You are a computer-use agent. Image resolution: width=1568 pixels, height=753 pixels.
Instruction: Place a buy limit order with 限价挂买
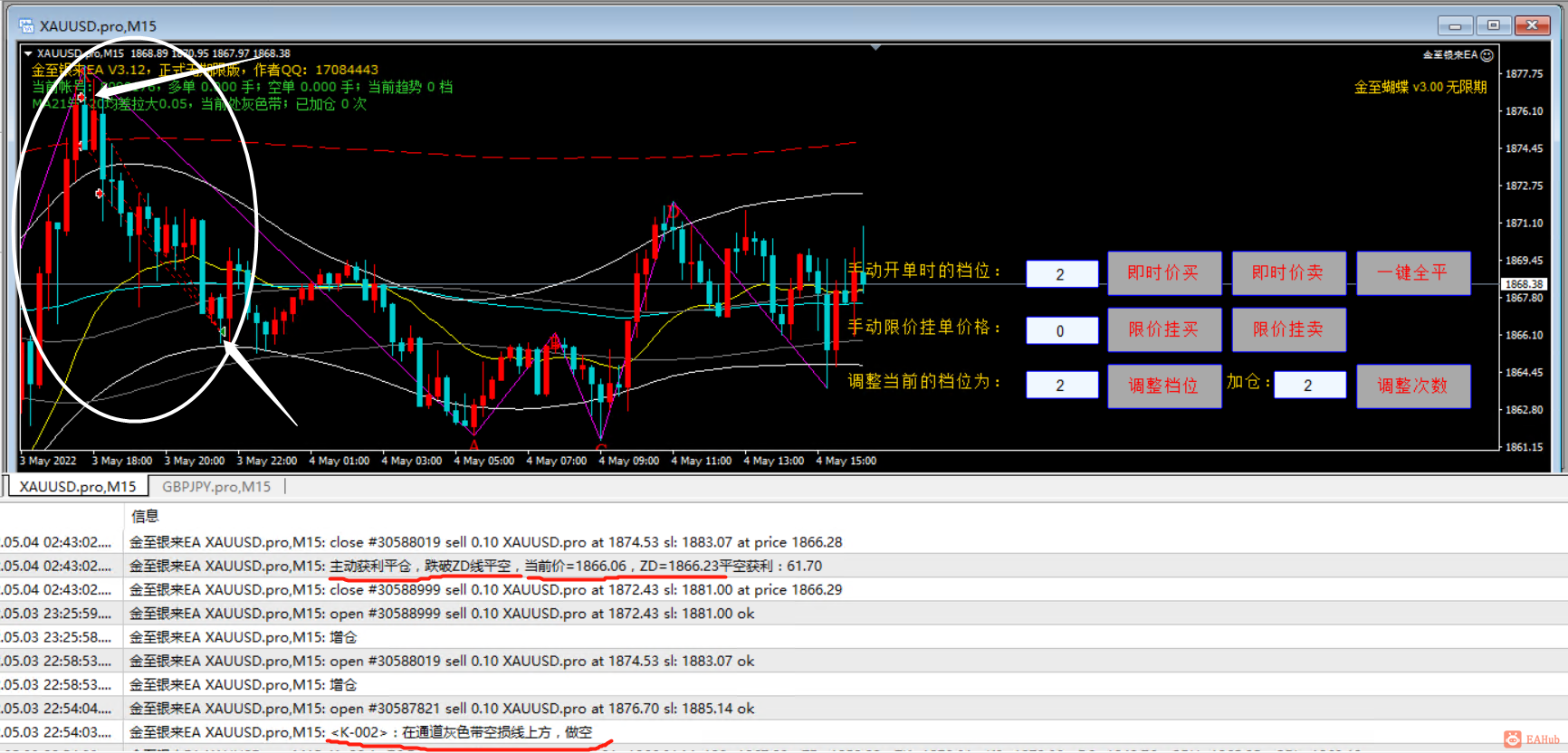(x=1164, y=329)
